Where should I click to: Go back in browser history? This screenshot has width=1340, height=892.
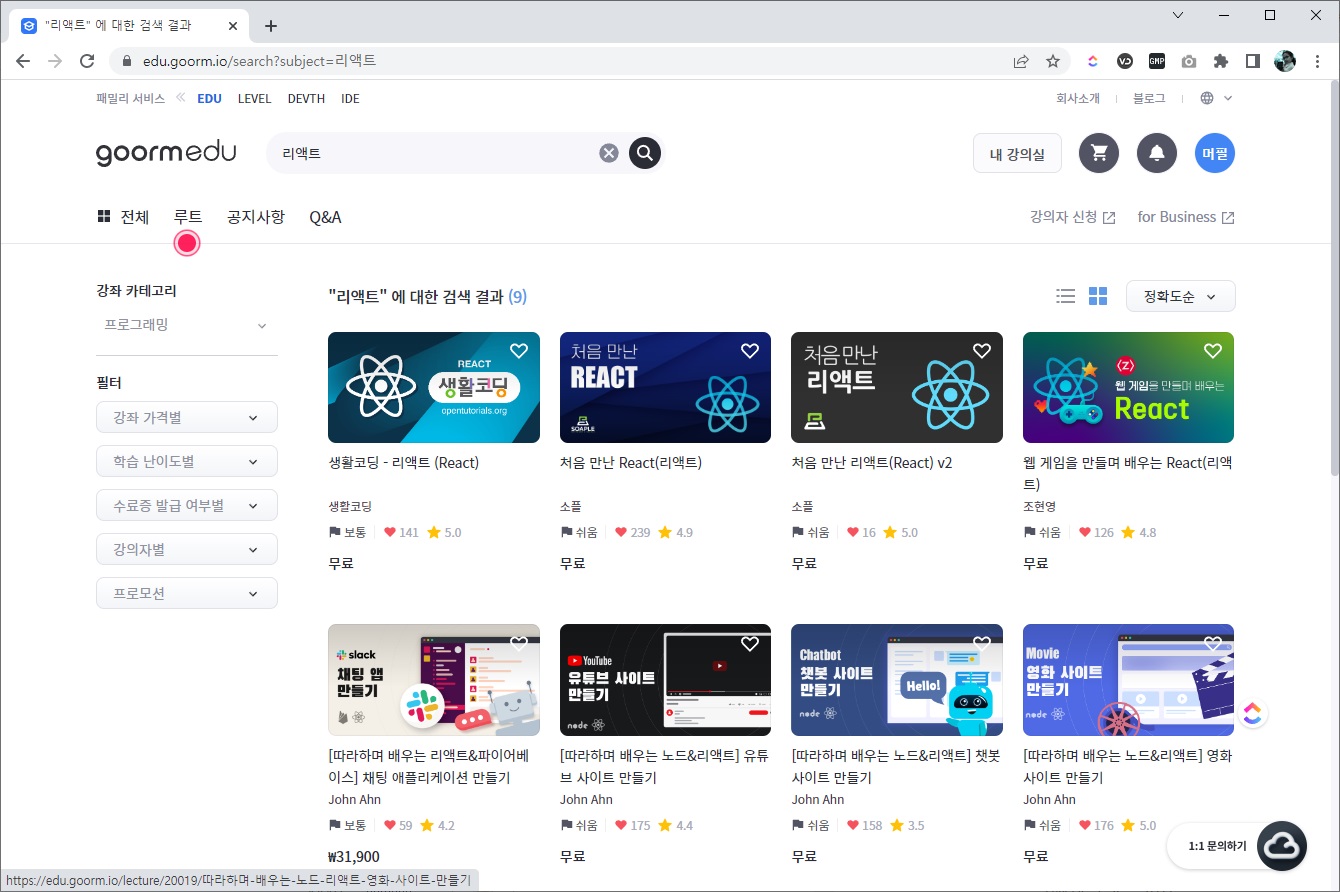click(22, 61)
